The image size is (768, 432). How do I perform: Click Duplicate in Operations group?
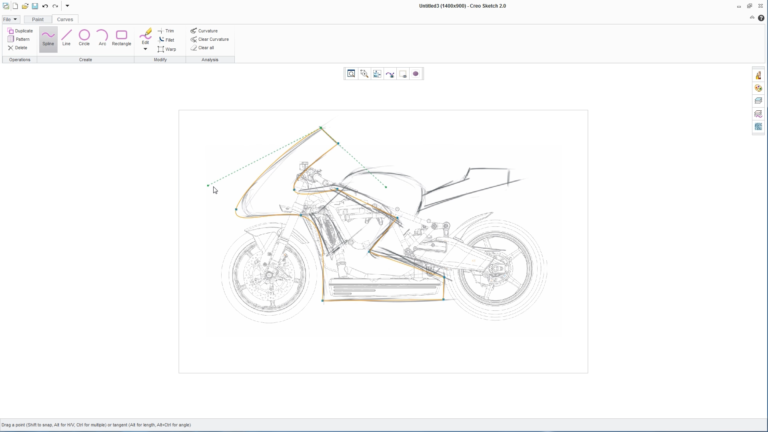click(x=20, y=31)
